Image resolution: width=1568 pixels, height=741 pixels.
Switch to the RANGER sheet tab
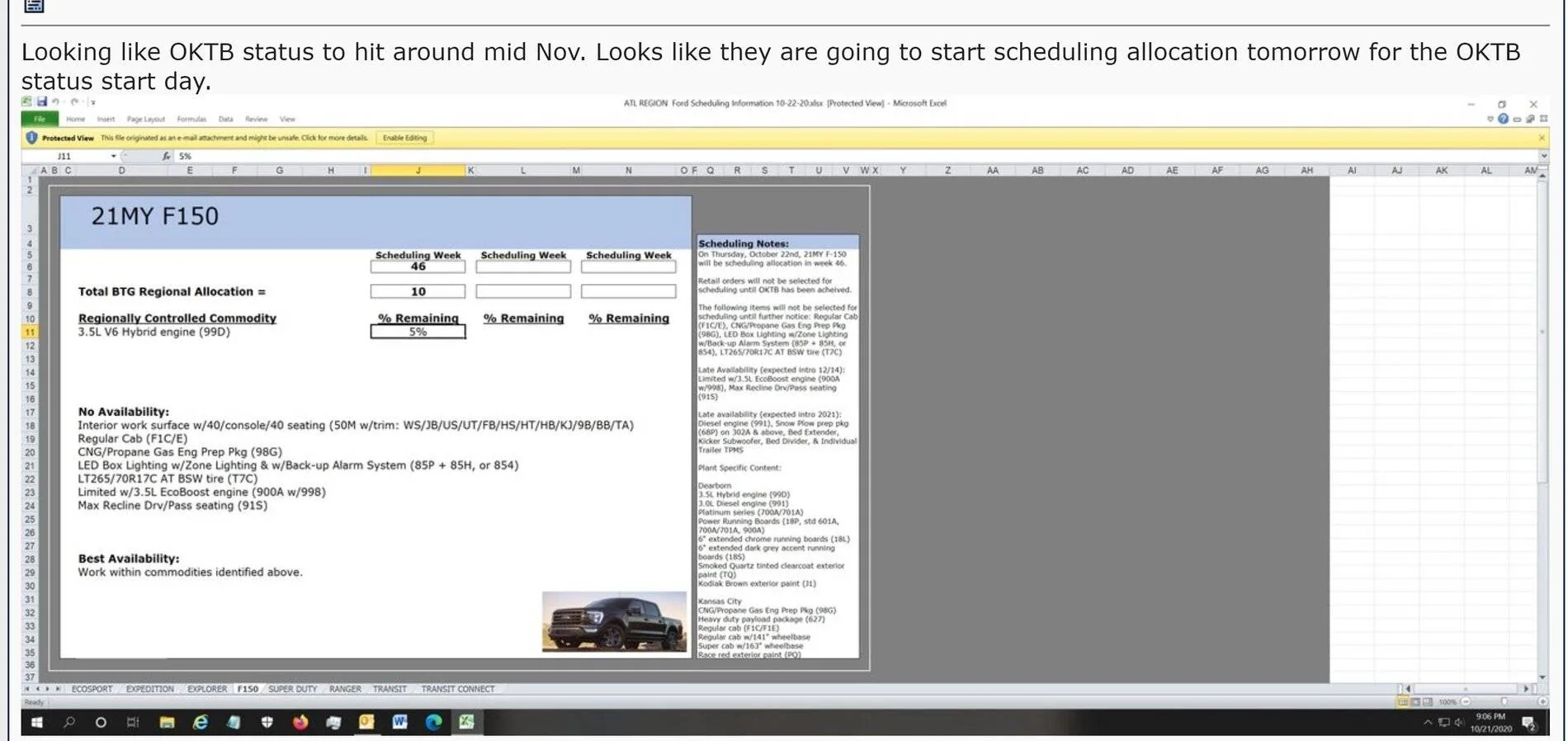(x=345, y=689)
